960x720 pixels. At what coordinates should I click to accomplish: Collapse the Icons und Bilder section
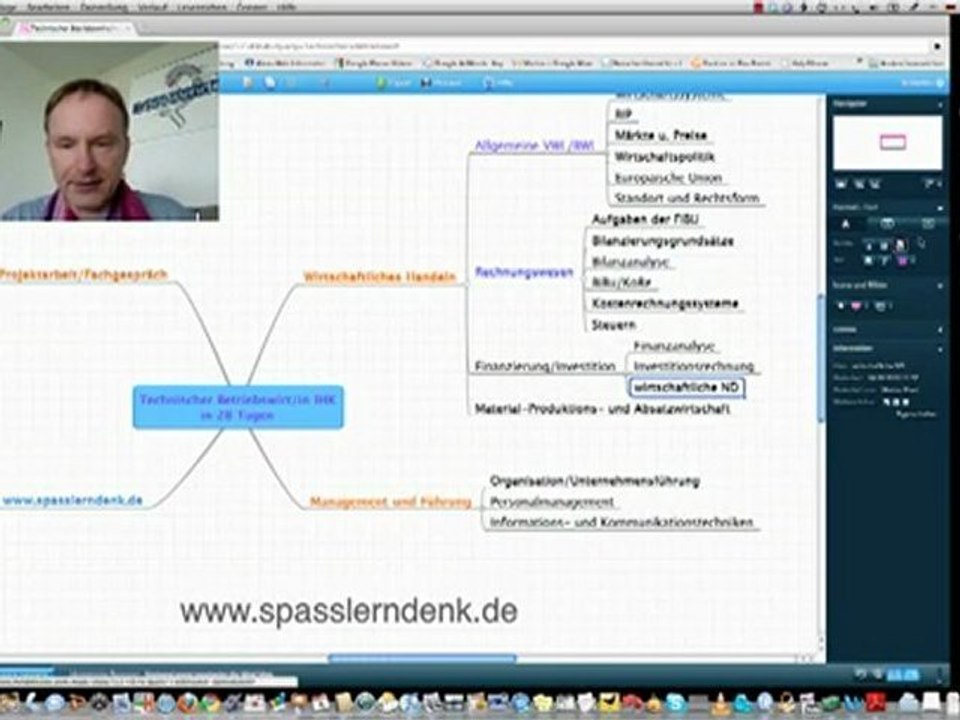pos(940,285)
